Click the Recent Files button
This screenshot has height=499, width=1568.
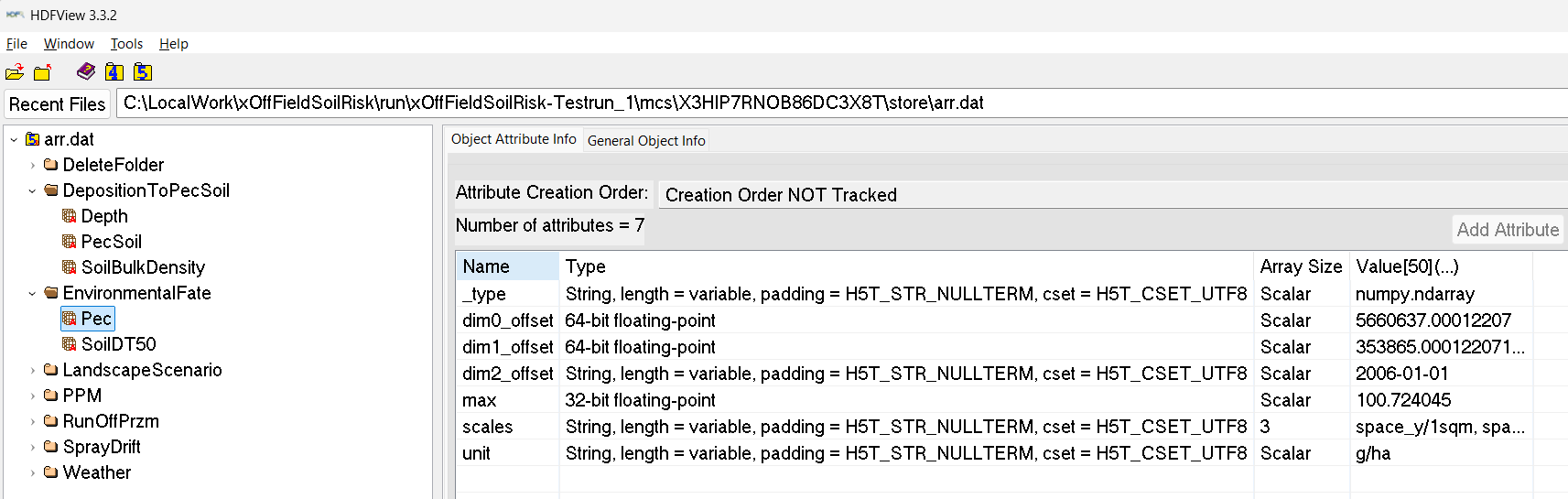coord(57,103)
